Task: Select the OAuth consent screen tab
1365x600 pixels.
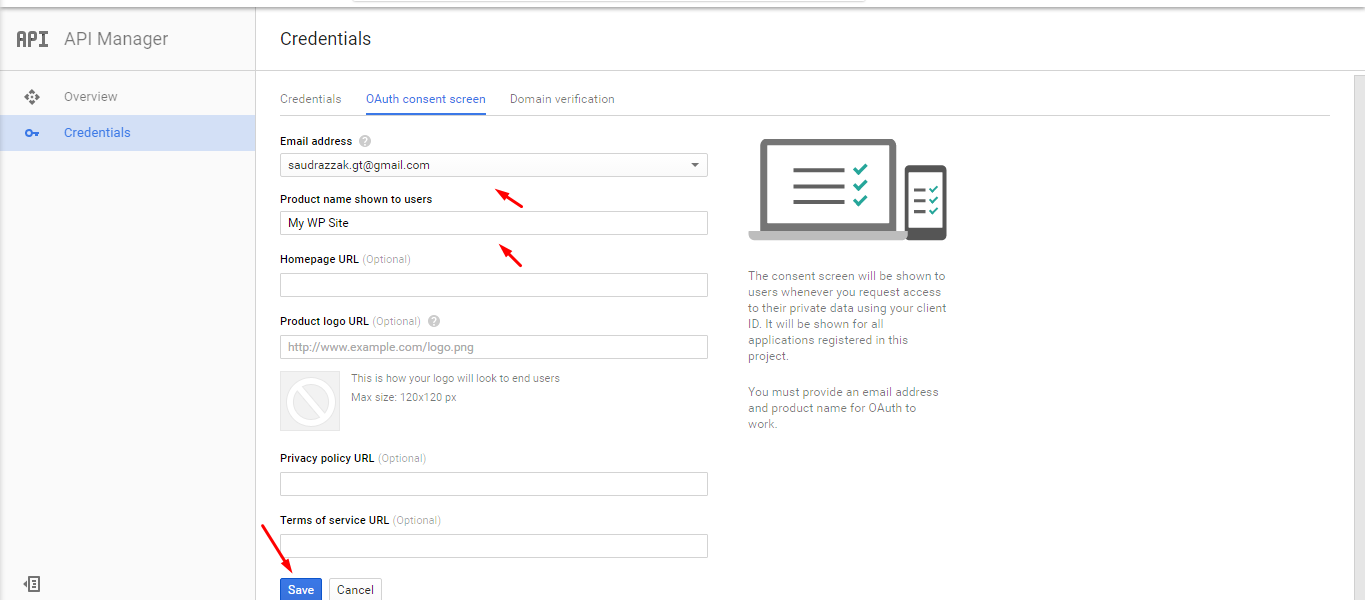Action: tap(426, 99)
